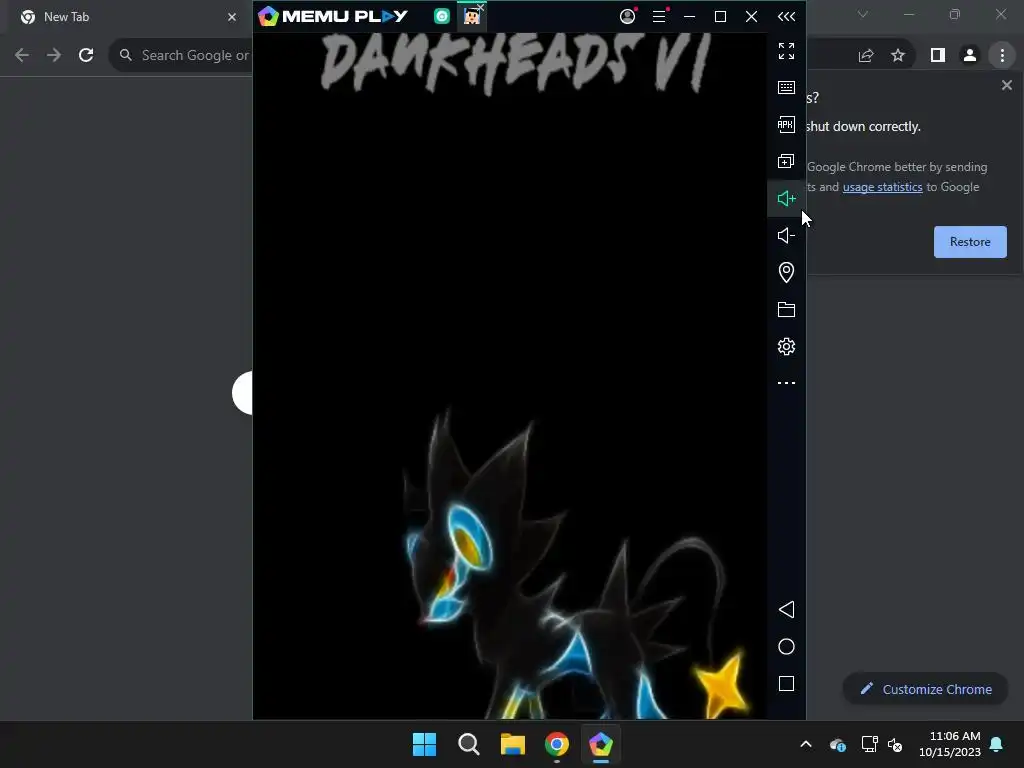Collapse the MEmu sidebar with triple chevron

(786, 16)
